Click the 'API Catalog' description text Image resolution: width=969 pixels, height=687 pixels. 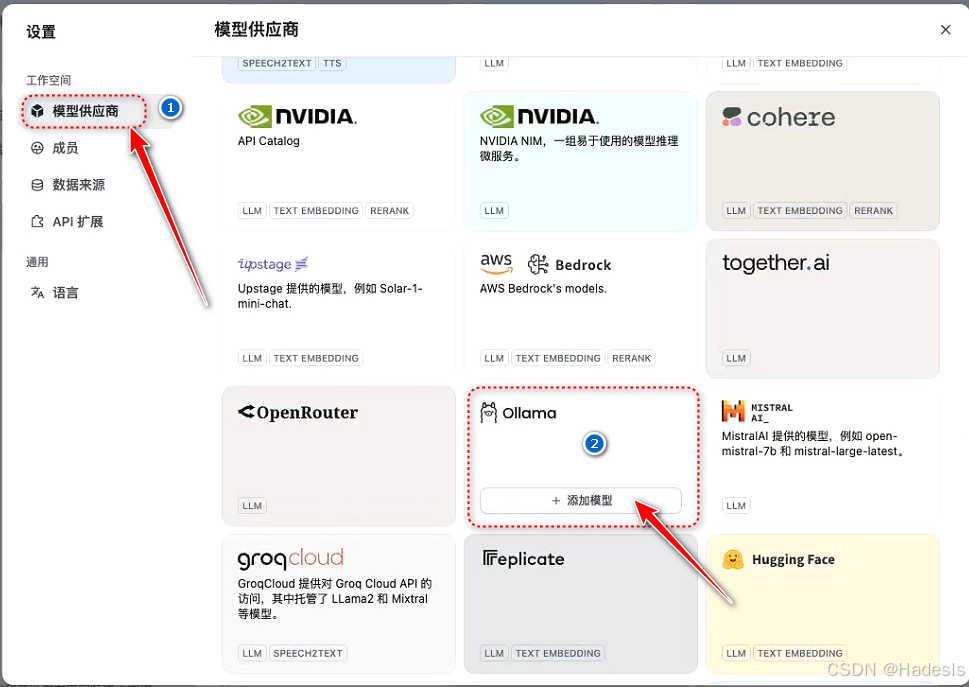click(x=269, y=141)
